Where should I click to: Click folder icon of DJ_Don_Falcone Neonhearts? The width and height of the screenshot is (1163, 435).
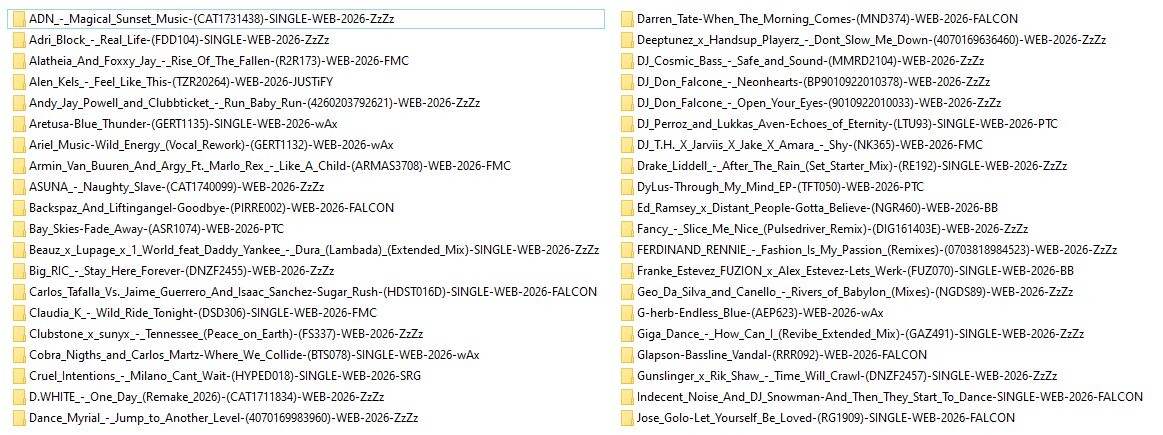tap(627, 82)
